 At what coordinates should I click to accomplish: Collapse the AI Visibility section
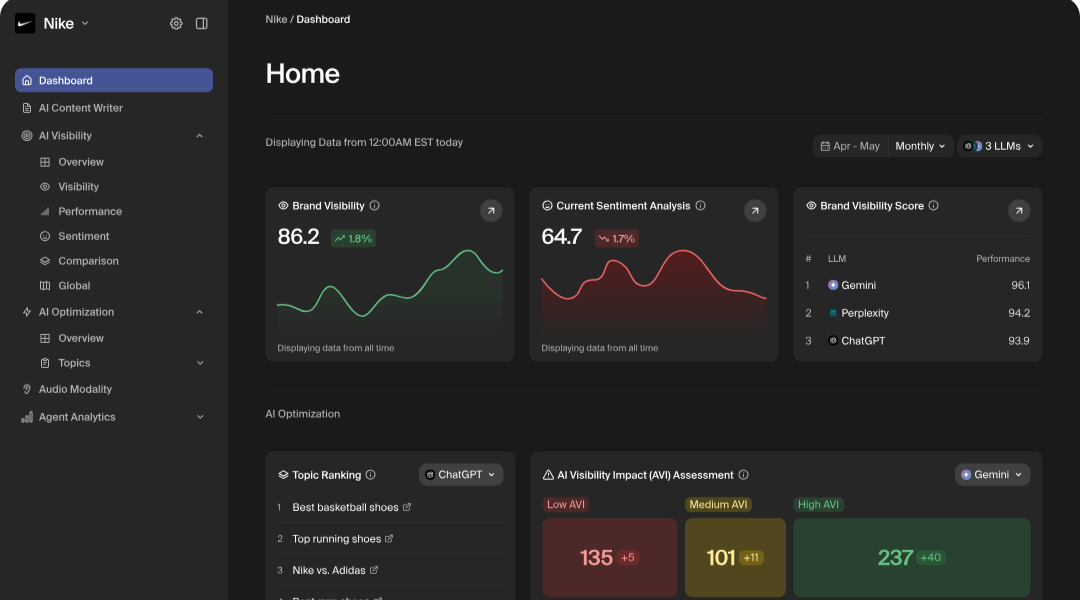click(200, 136)
